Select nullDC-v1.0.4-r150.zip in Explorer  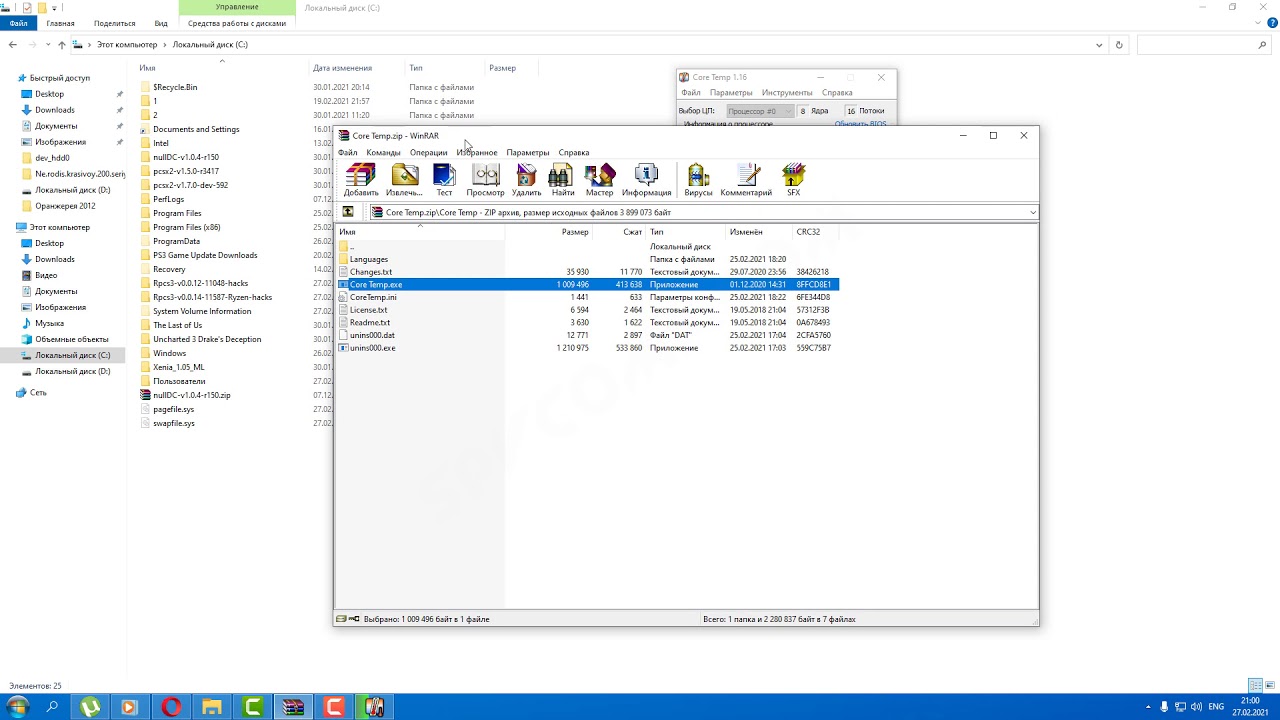point(191,395)
